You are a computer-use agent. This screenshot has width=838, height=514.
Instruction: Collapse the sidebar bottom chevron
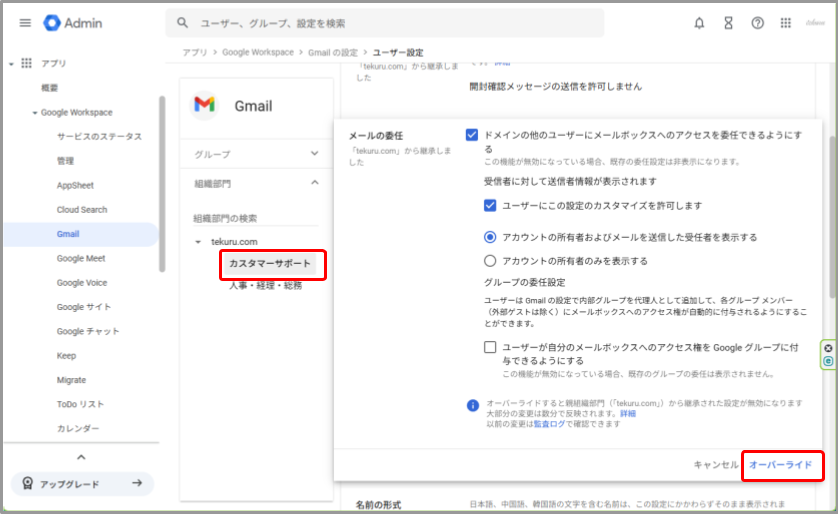[81, 457]
